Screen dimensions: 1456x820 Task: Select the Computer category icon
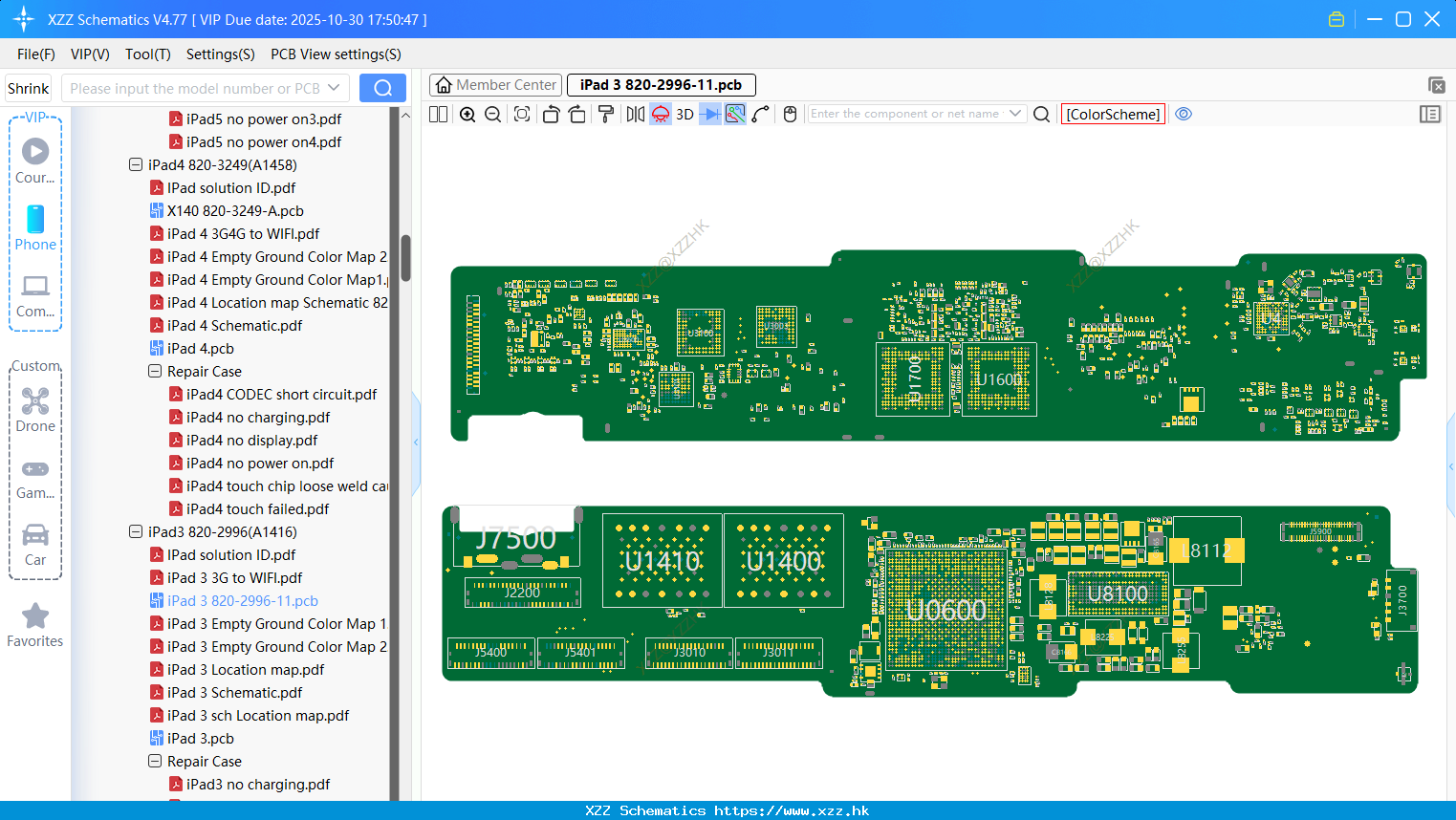click(35, 295)
